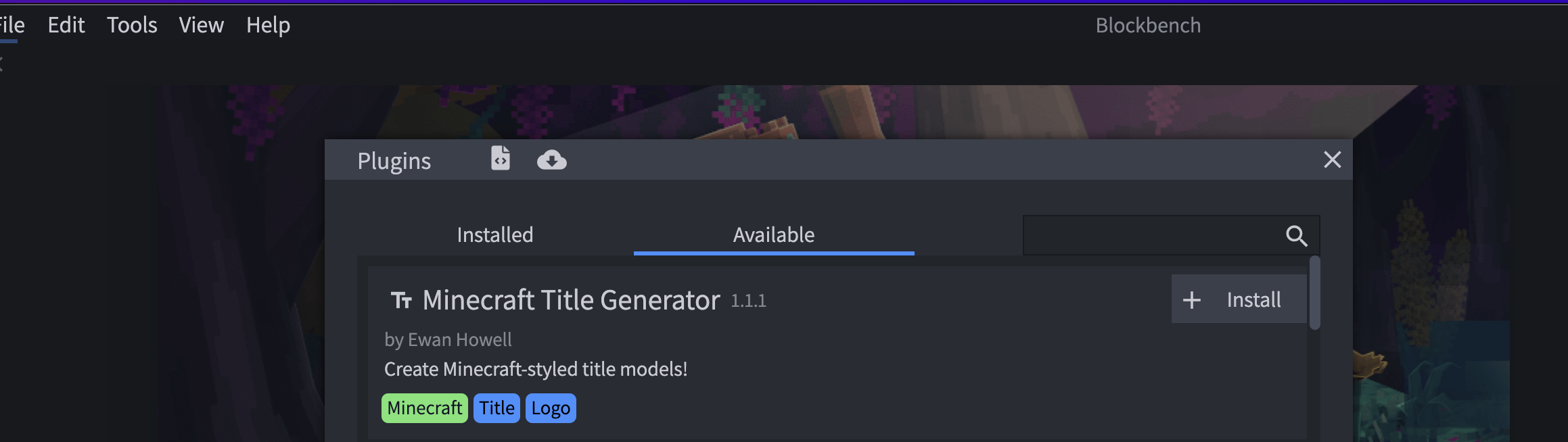This screenshot has width=1568, height=442.
Task: Click the Tt icon beside Minecraft Title Generator
Action: click(401, 300)
